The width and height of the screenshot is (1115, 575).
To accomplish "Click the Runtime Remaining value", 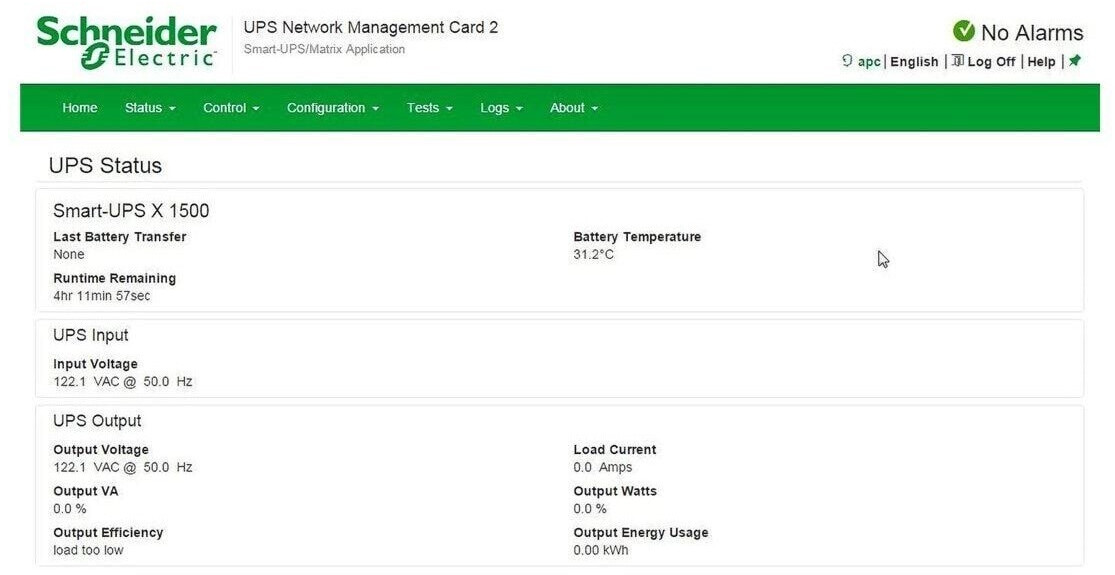I will coord(102,296).
